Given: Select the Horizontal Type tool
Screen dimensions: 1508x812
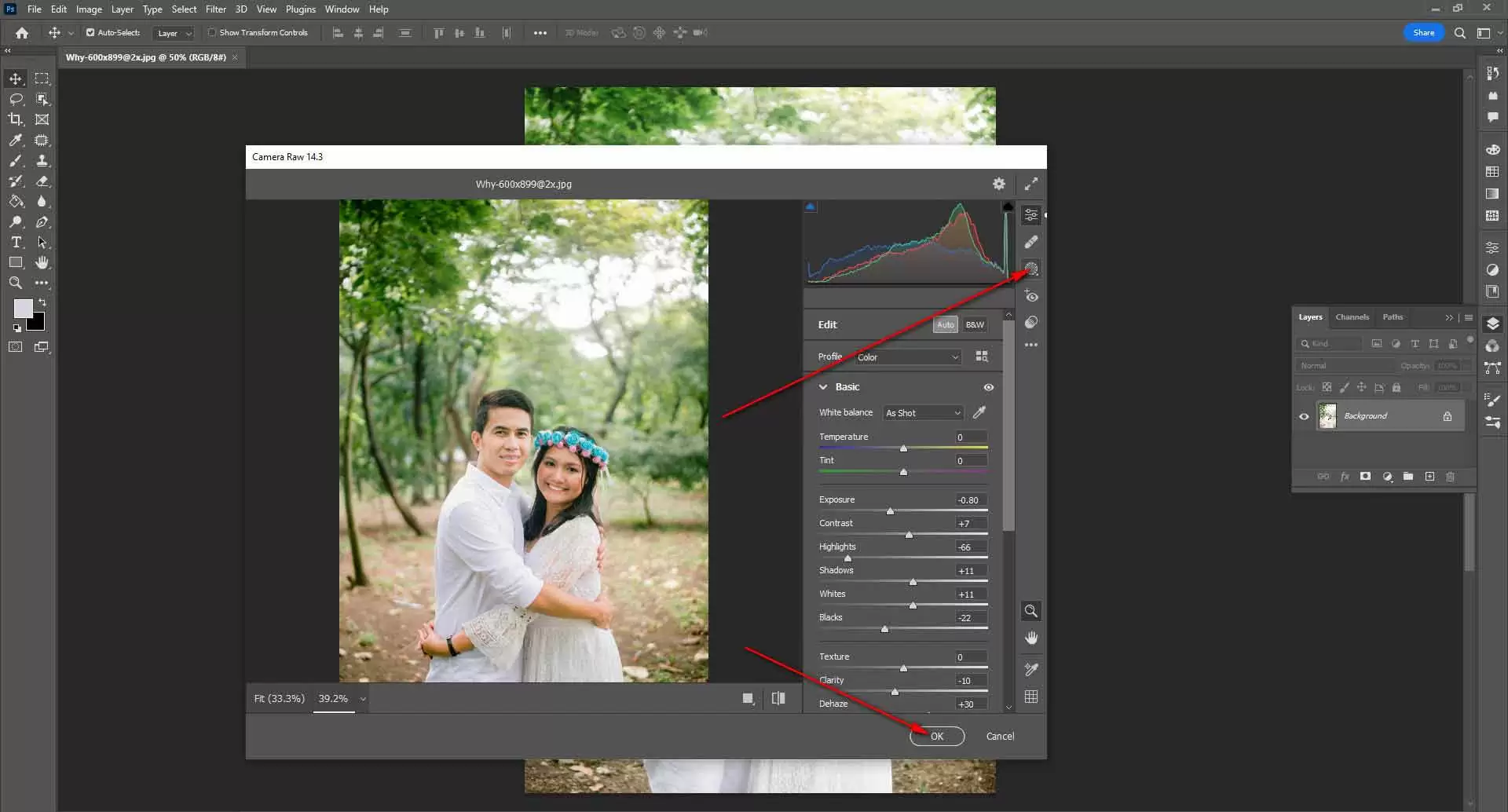Looking at the screenshot, I should [x=16, y=242].
